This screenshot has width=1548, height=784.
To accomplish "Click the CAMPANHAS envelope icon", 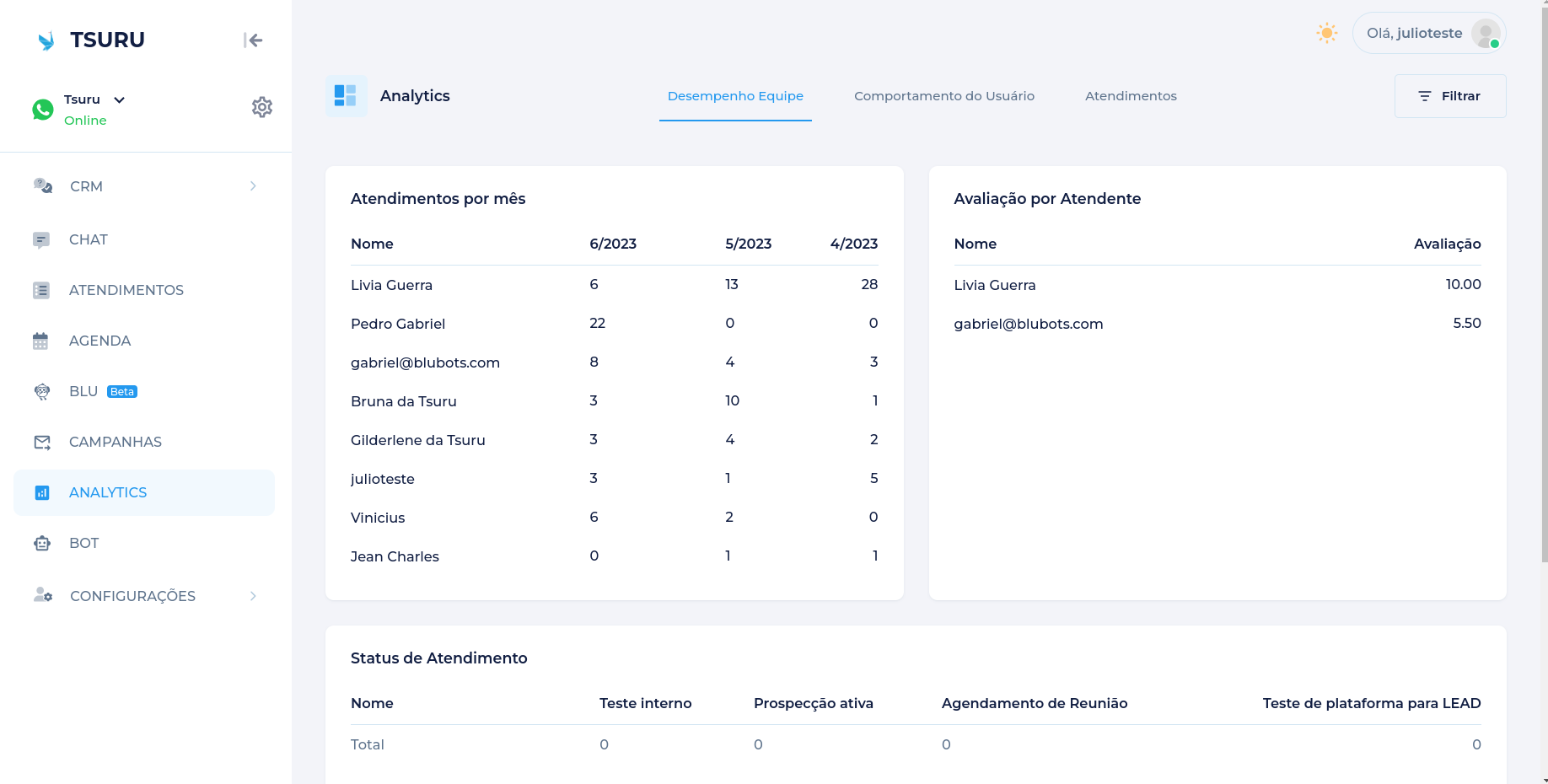I will (42, 443).
